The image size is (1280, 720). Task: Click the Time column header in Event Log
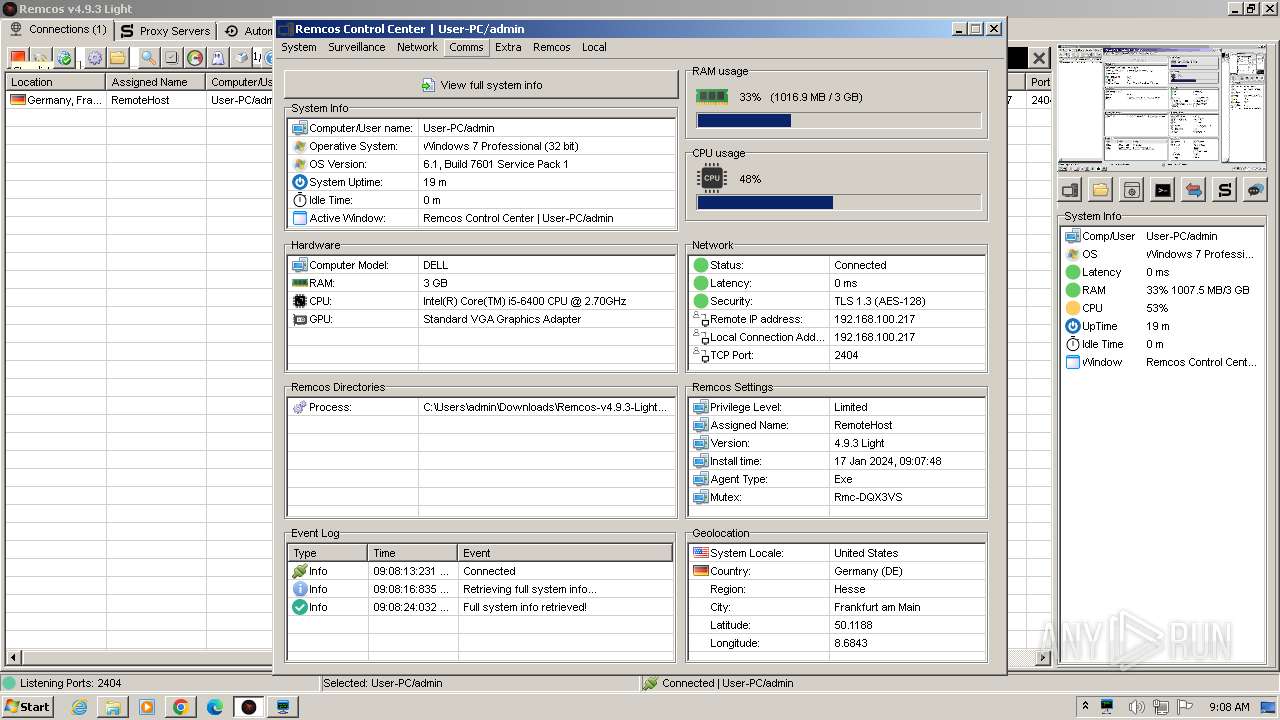click(x=413, y=553)
